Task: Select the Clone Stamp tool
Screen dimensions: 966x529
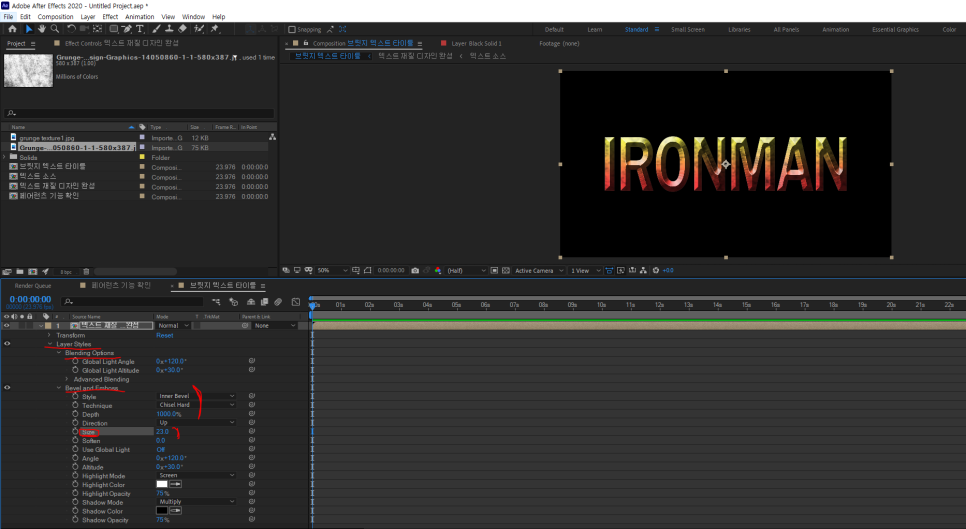Action: click(x=169, y=29)
